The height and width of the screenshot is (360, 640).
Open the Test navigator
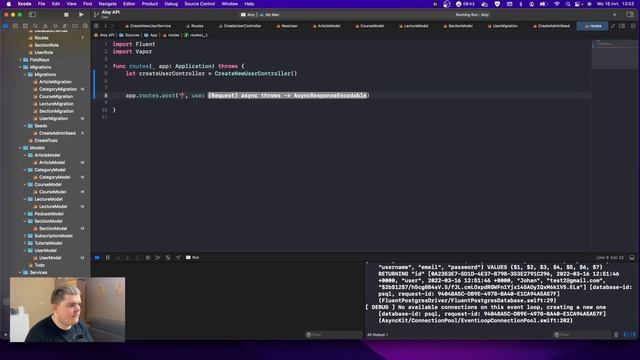coord(55,26)
